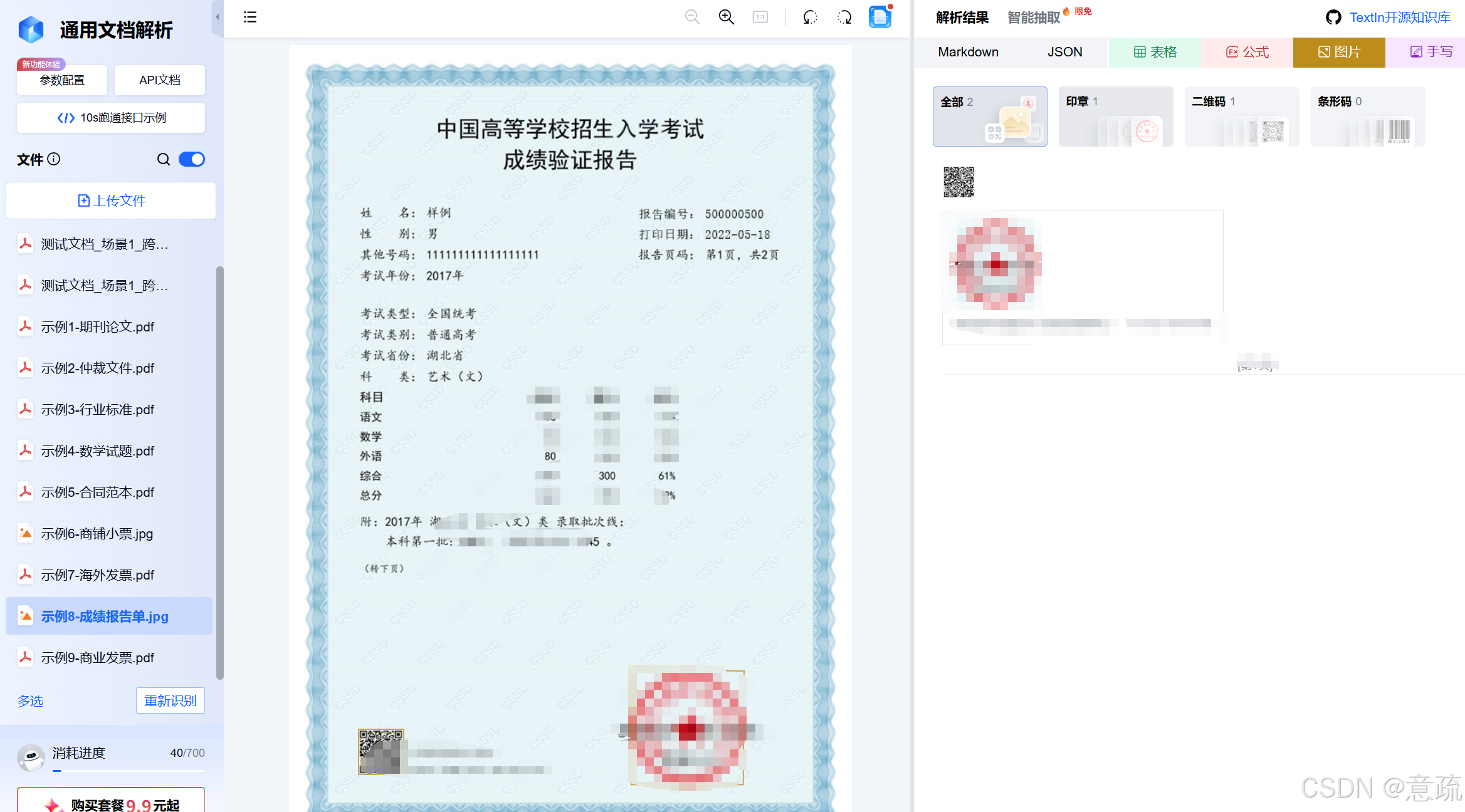Click the QR code on document
1465x812 pixels.
point(381,751)
